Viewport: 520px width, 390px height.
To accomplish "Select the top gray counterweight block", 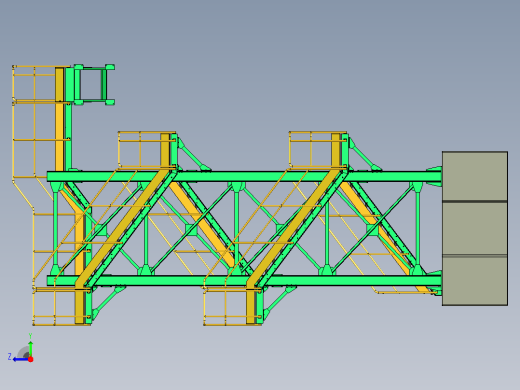I will [475, 176].
